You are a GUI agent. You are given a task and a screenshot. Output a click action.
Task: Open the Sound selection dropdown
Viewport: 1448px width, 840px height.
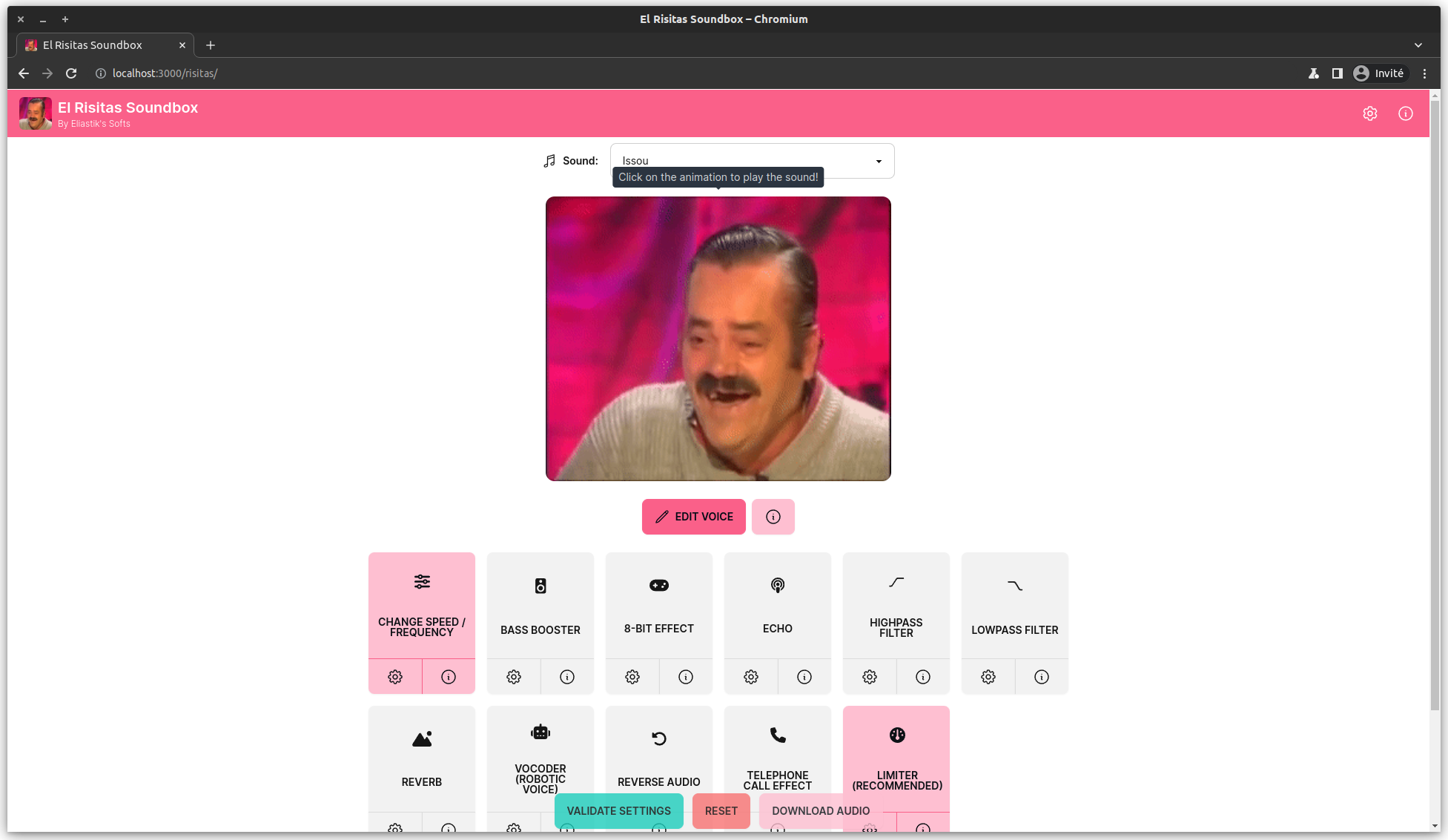pyautogui.click(x=752, y=161)
